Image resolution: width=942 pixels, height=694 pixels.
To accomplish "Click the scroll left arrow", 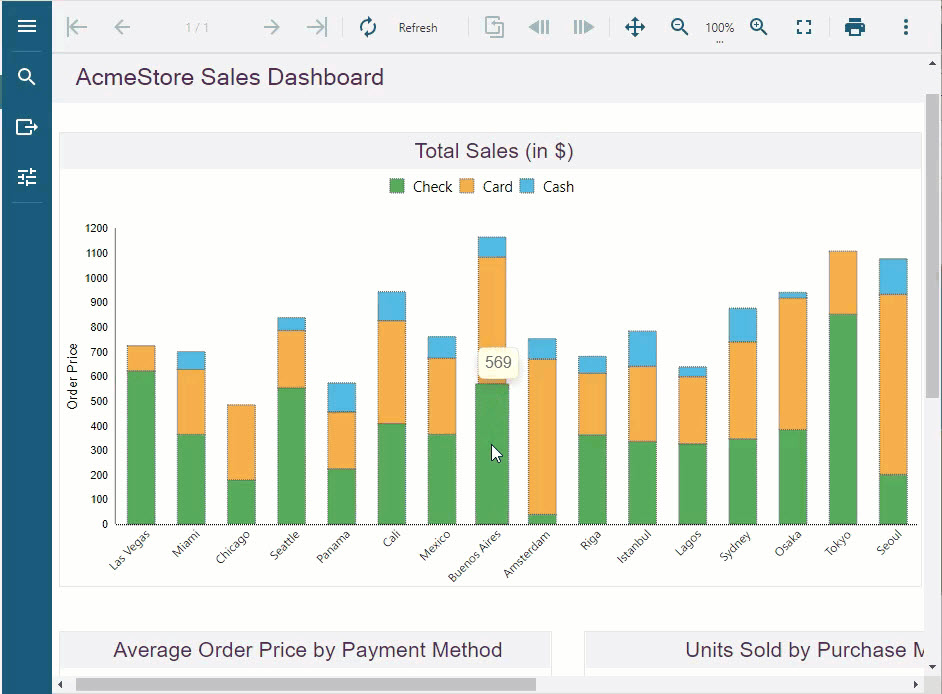I will pos(60,684).
